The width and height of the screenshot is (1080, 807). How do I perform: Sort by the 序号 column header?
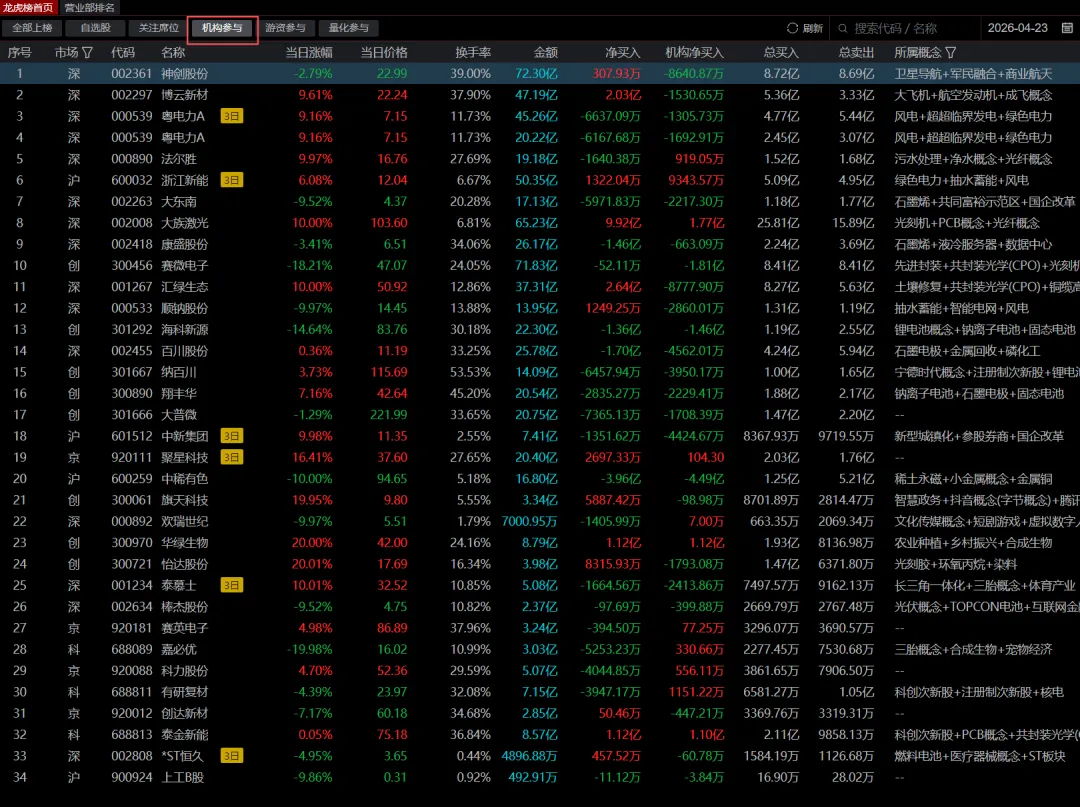click(19, 52)
